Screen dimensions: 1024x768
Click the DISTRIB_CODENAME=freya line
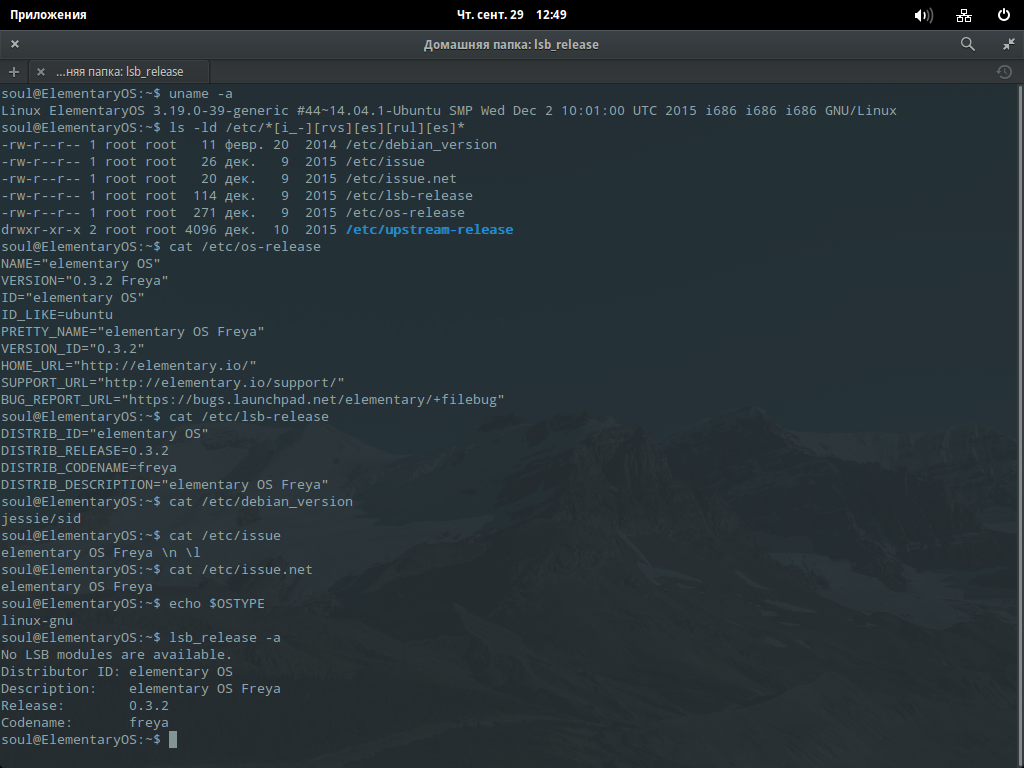tap(89, 468)
